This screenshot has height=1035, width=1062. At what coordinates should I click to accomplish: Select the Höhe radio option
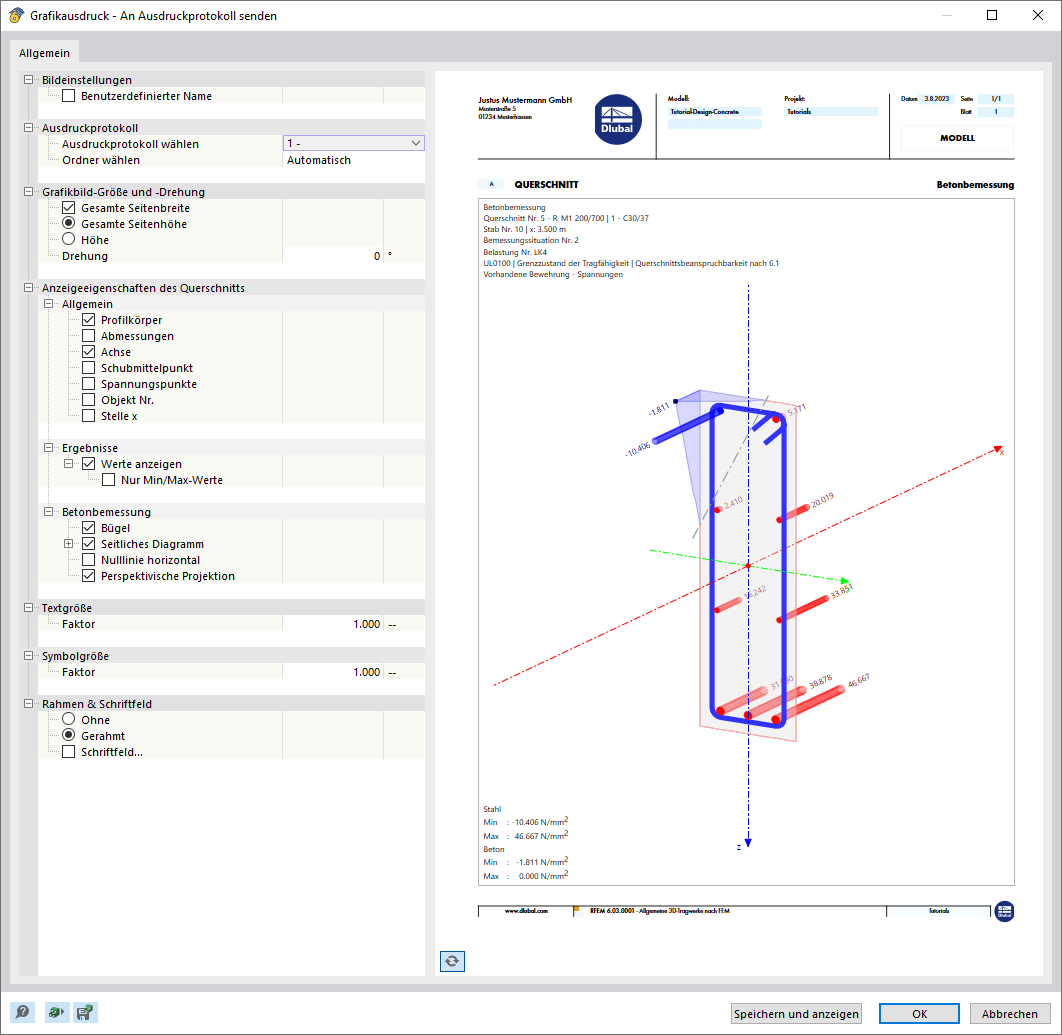point(68,239)
